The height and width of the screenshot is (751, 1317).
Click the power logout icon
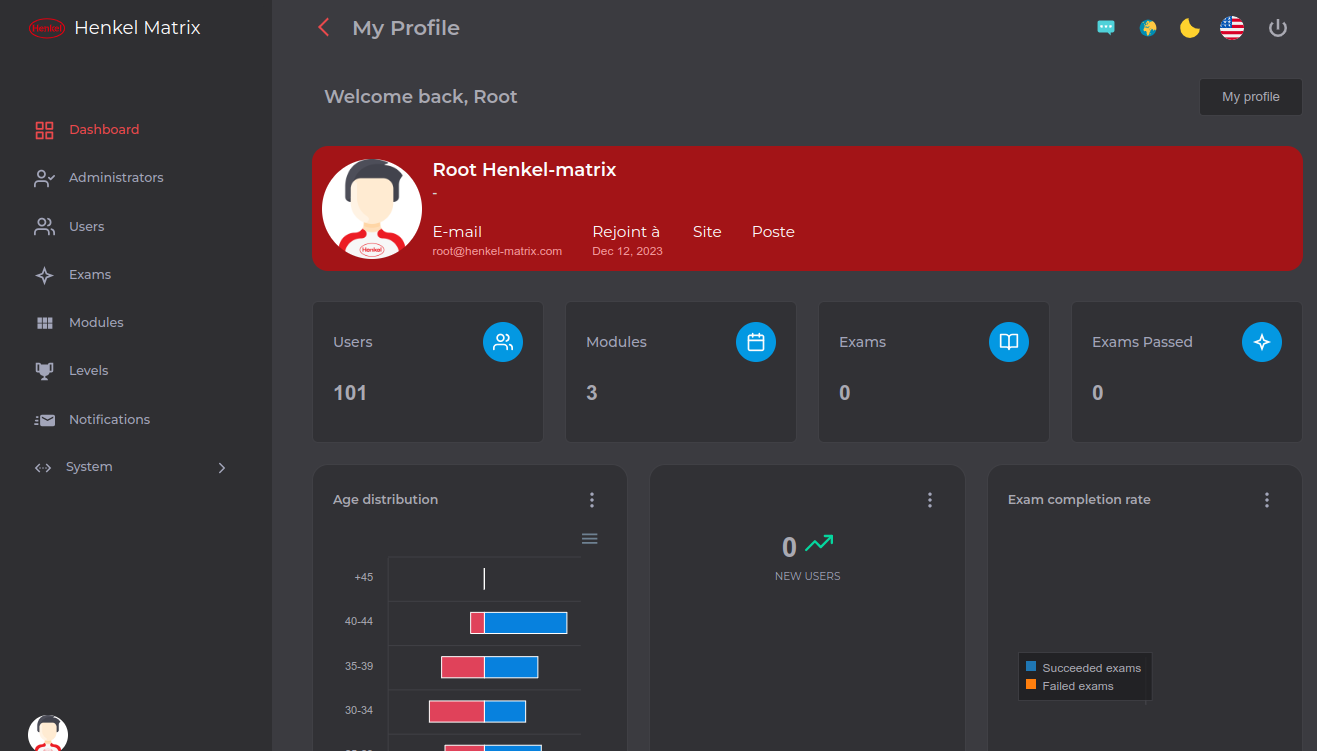point(1277,28)
